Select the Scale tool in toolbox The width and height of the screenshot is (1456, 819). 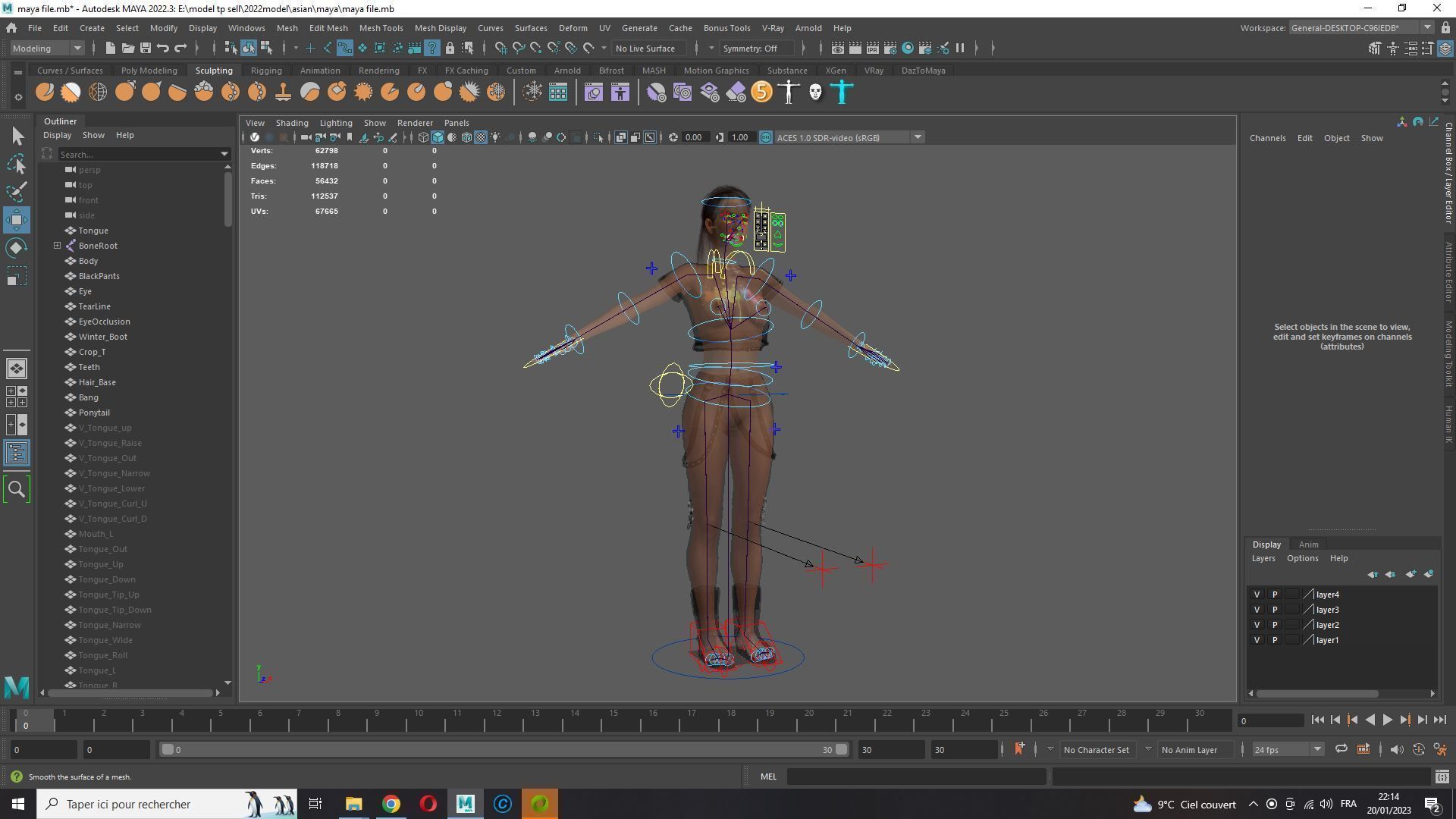click(x=17, y=276)
